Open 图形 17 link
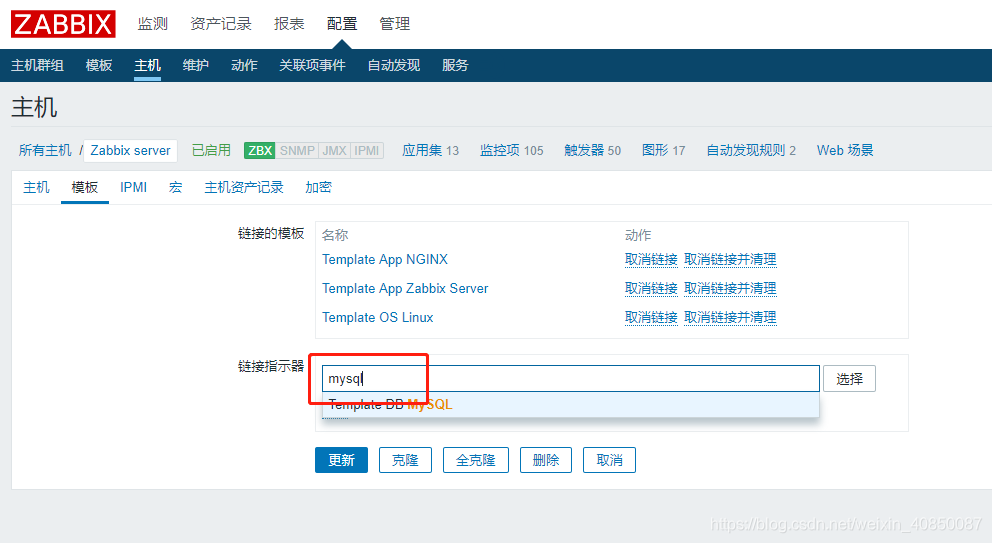 (664, 150)
